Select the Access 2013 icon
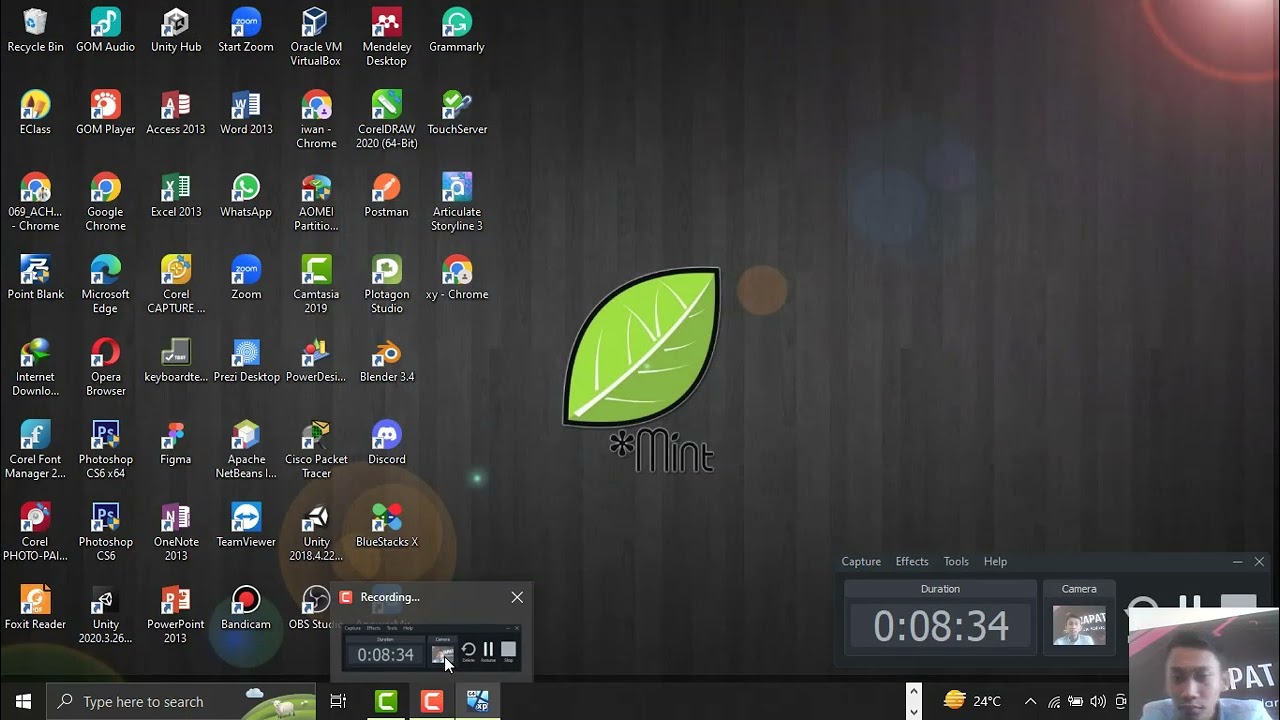Image resolution: width=1280 pixels, height=720 pixels. [x=176, y=113]
